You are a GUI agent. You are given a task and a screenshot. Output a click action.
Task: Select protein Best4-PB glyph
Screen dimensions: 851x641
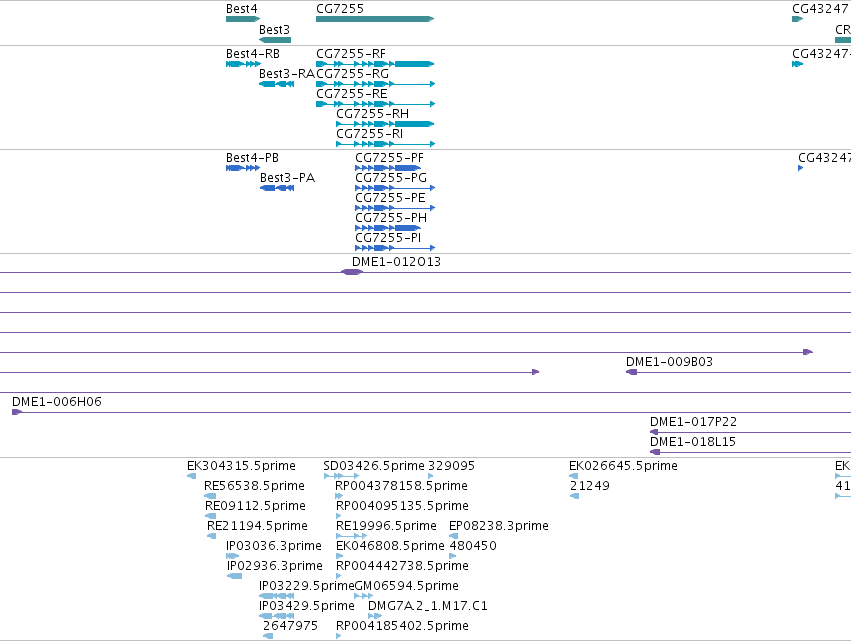tap(243, 168)
